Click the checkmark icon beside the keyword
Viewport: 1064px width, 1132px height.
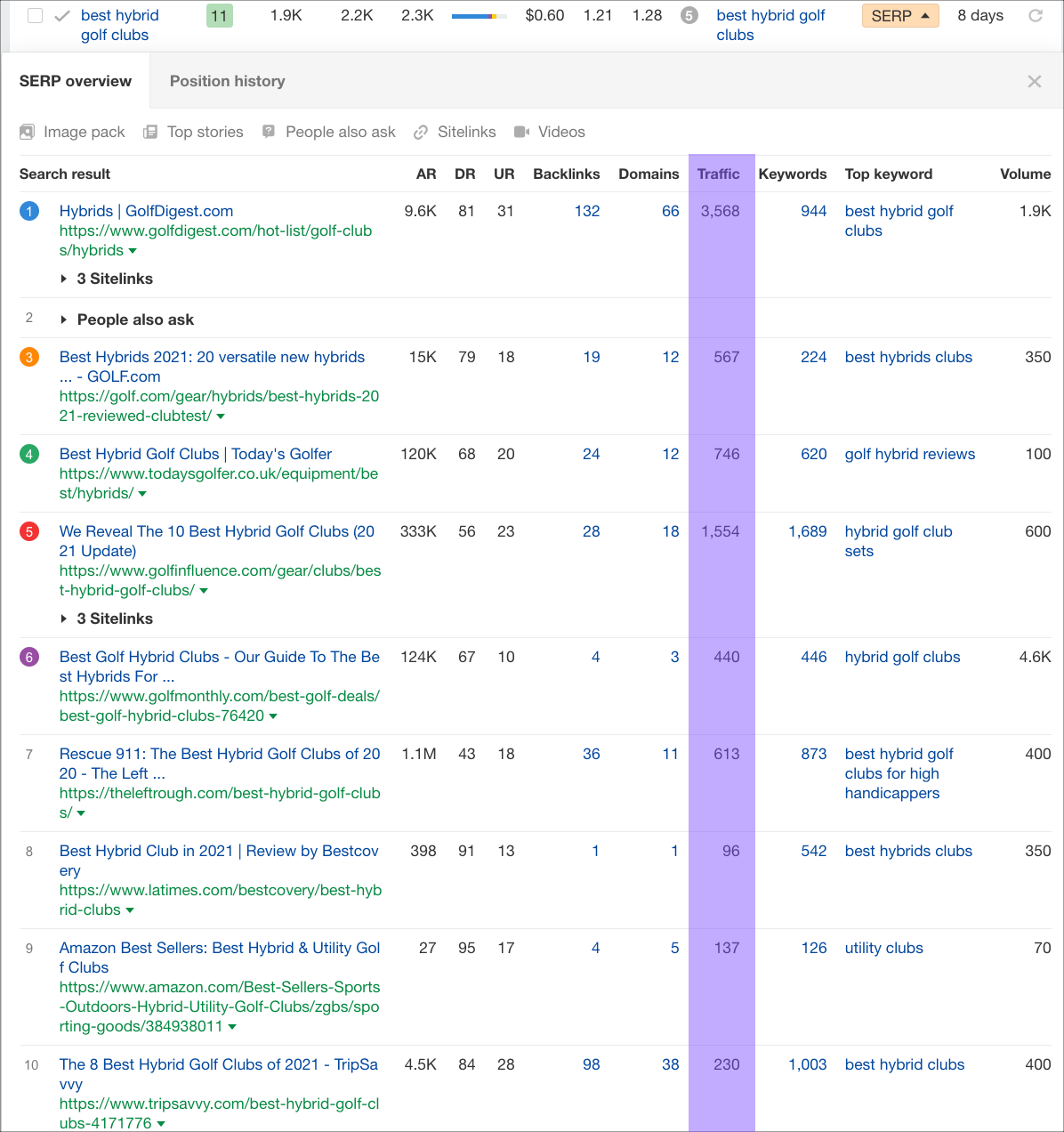pyautogui.click(x=62, y=16)
